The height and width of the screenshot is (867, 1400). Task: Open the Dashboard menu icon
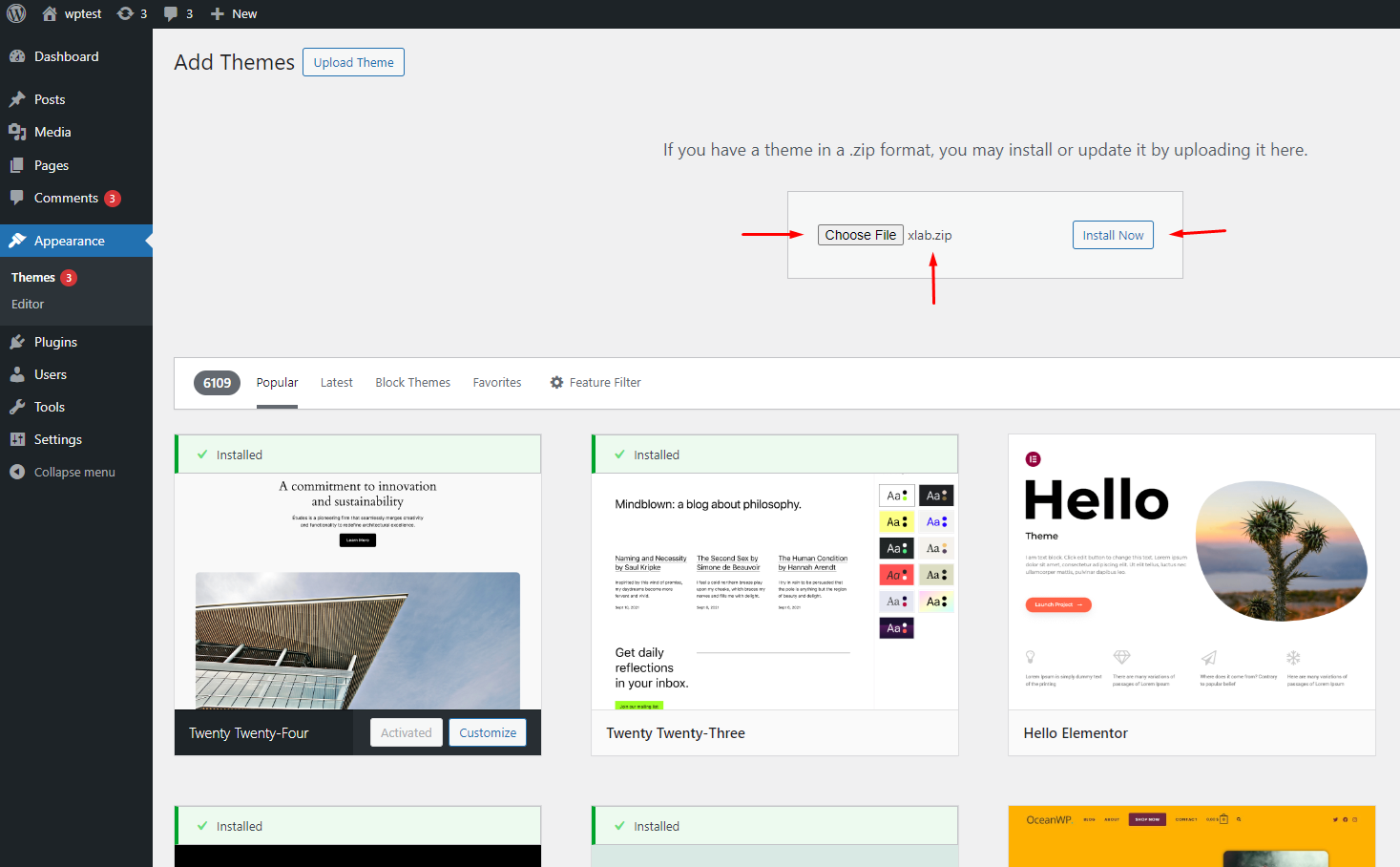point(17,56)
